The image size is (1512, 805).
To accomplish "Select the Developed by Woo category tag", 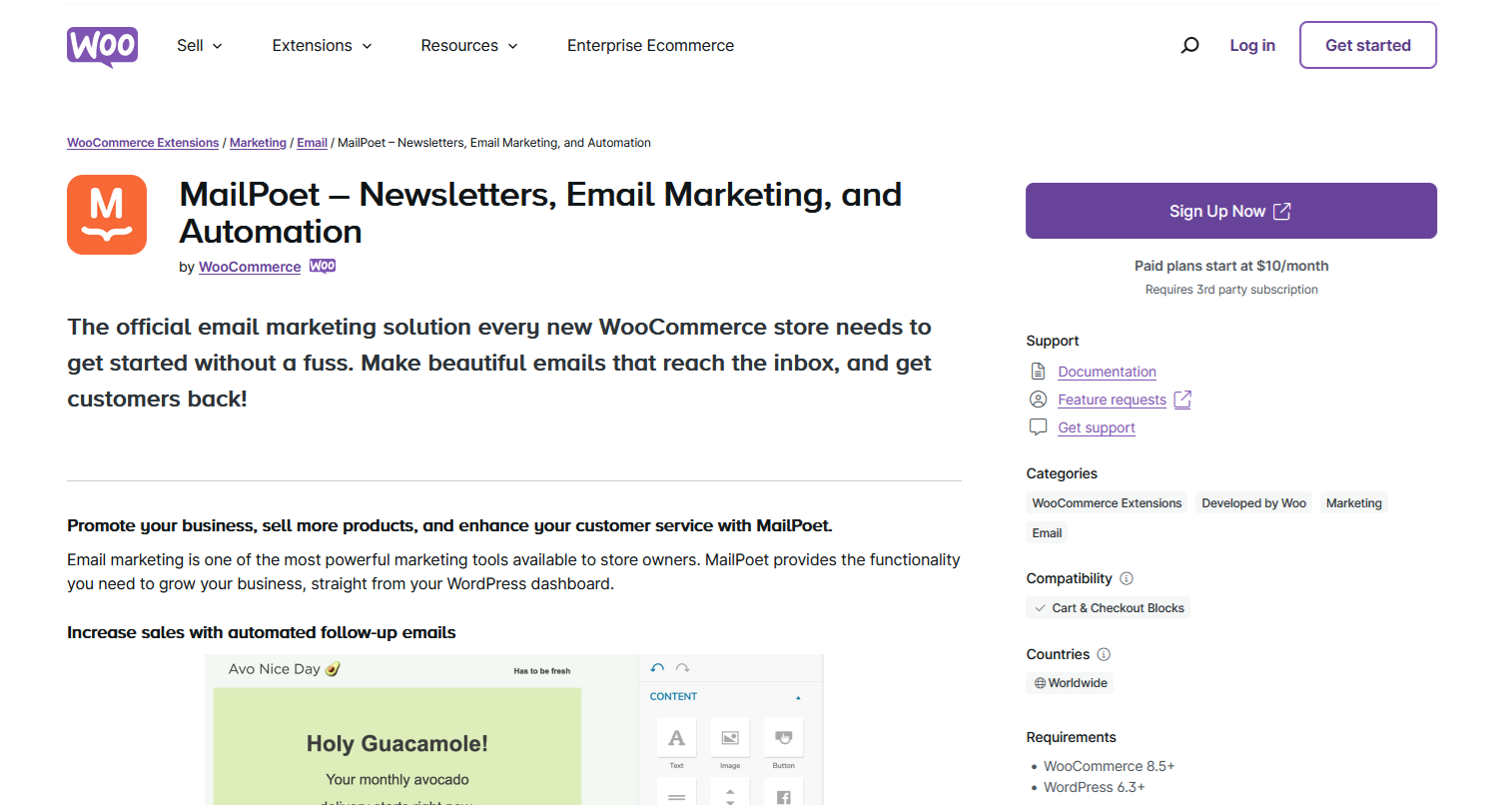I will click(x=1253, y=503).
